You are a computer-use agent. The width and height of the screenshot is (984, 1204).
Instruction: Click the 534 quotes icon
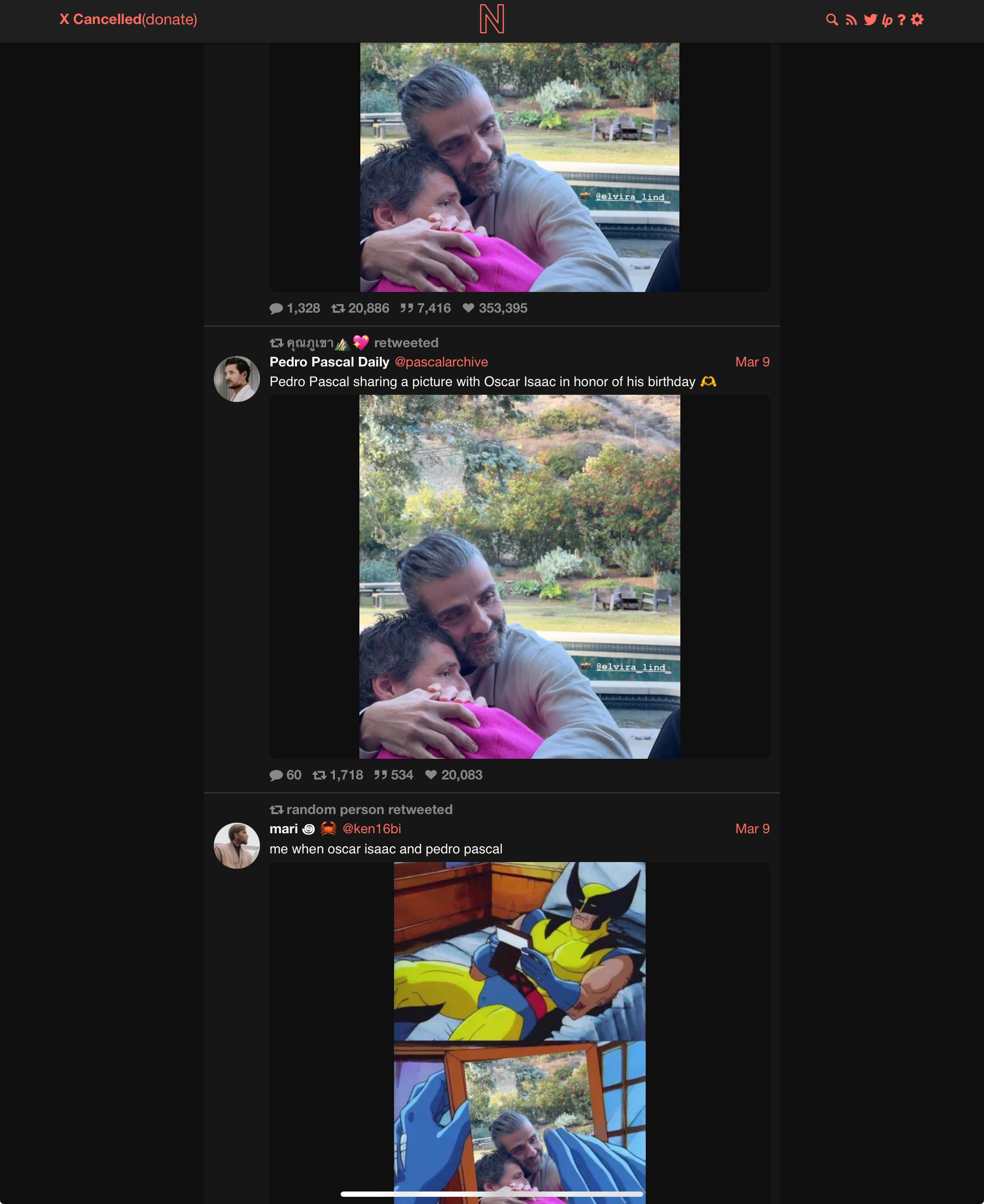[x=381, y=775]
